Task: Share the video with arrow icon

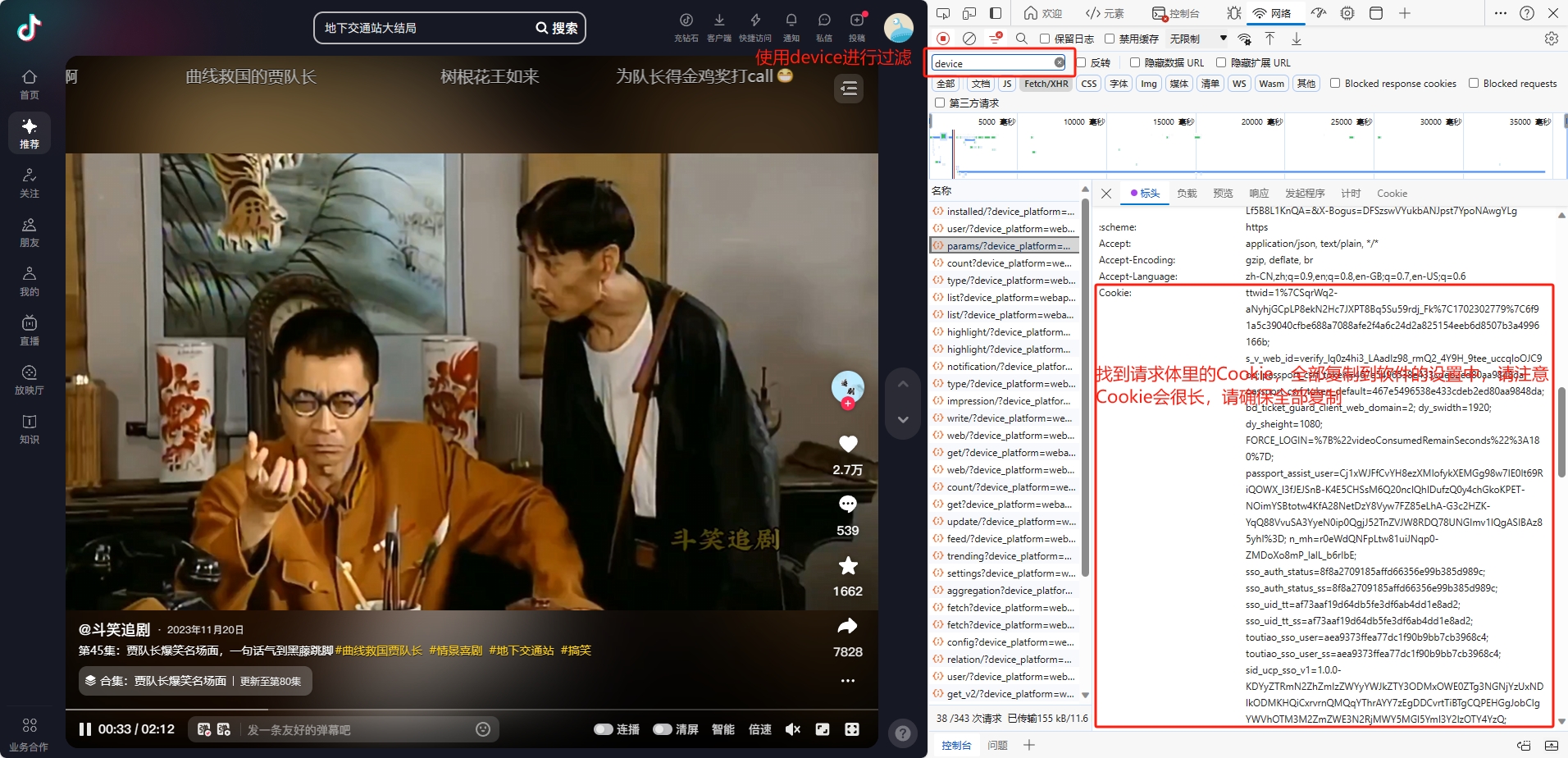Action: 847,626
